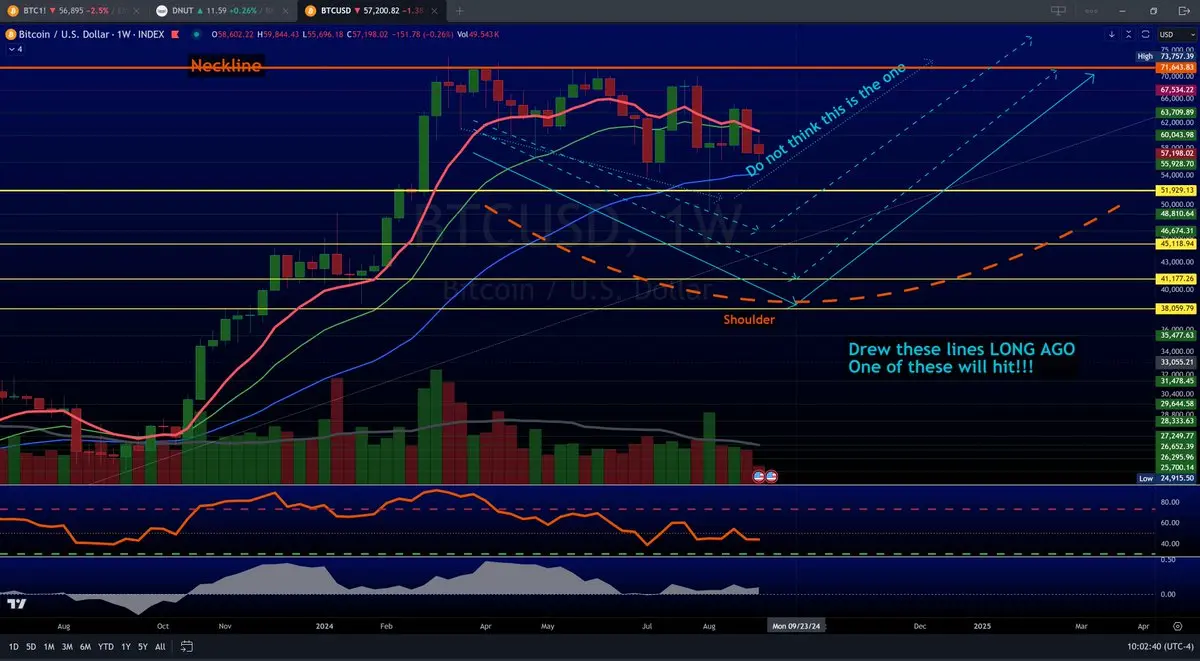Click the green market status dot
The height and width of the screenshot is (661, 1200).
pos(197,33)
